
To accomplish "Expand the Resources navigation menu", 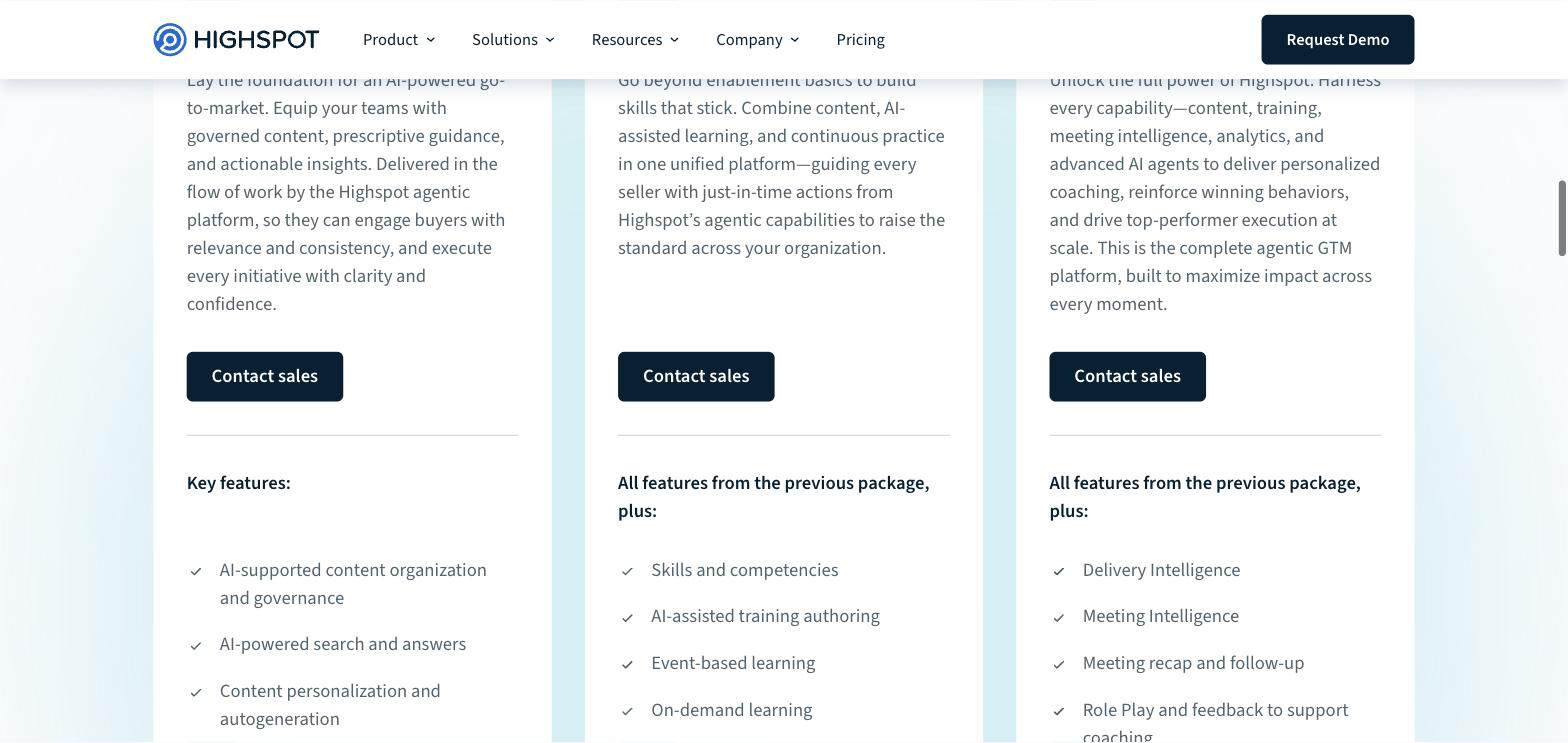I will click(635, 40).
